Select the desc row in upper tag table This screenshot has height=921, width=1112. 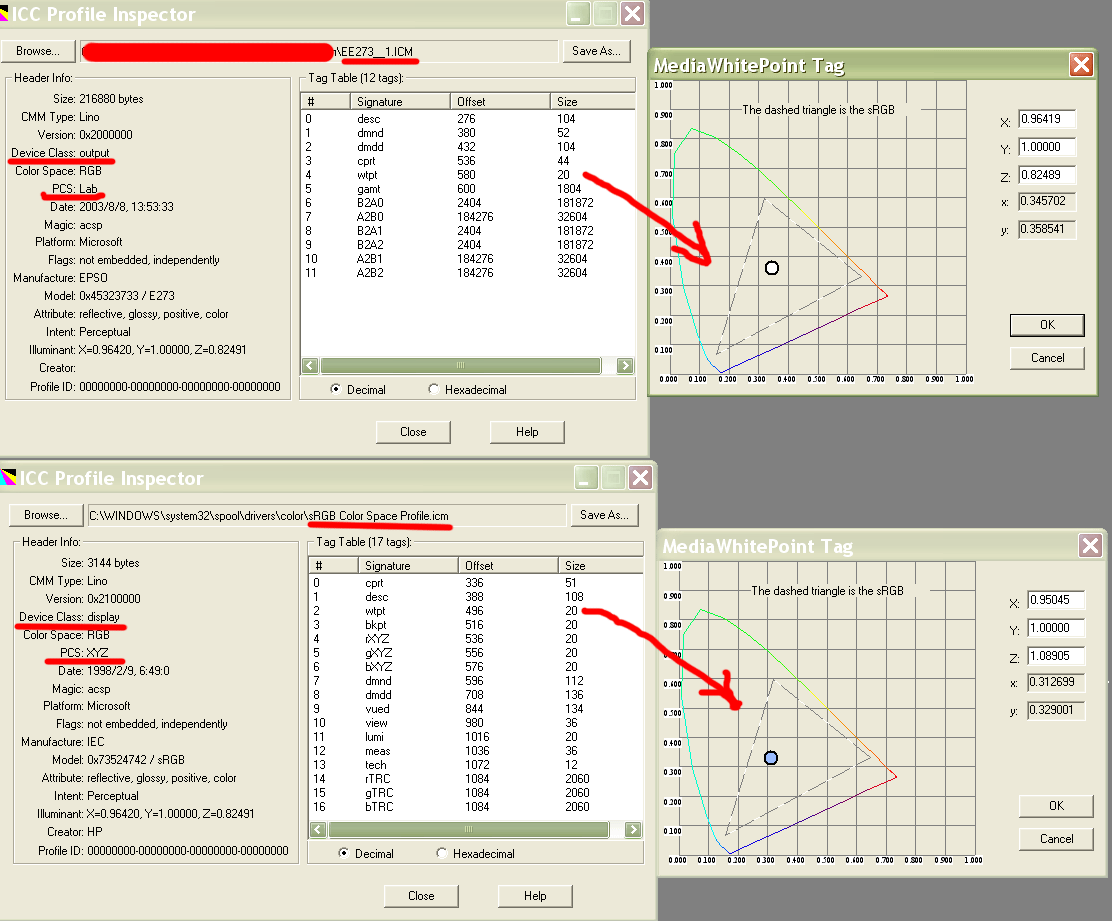click(x=468, y=119)
